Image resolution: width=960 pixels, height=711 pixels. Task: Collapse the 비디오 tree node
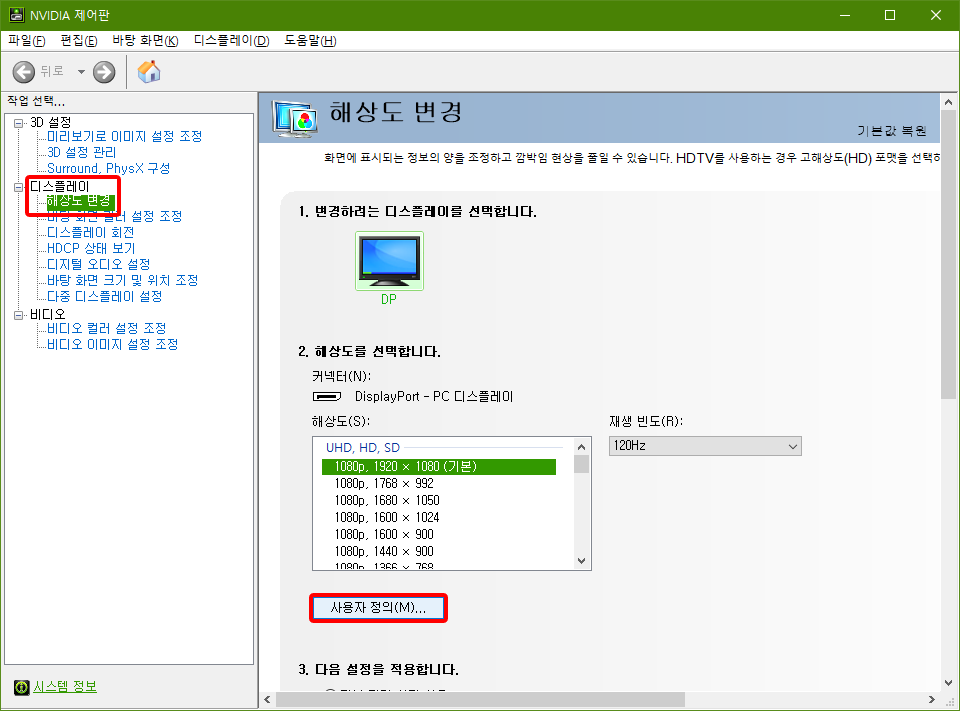(x=18, y=315)
